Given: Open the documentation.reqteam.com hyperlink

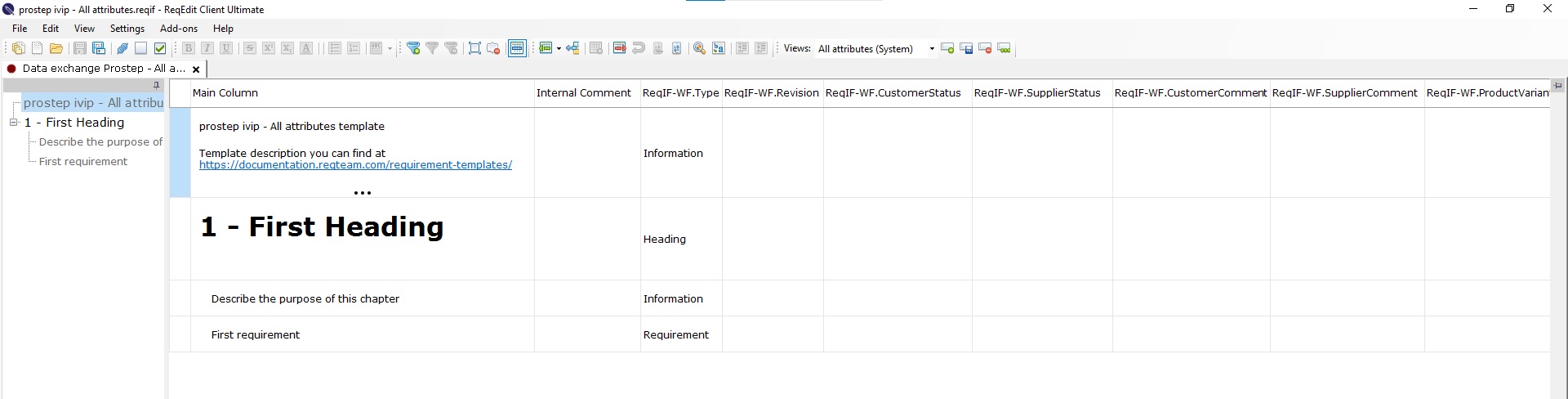Looking at the screenshot, I should pos(355,165).
